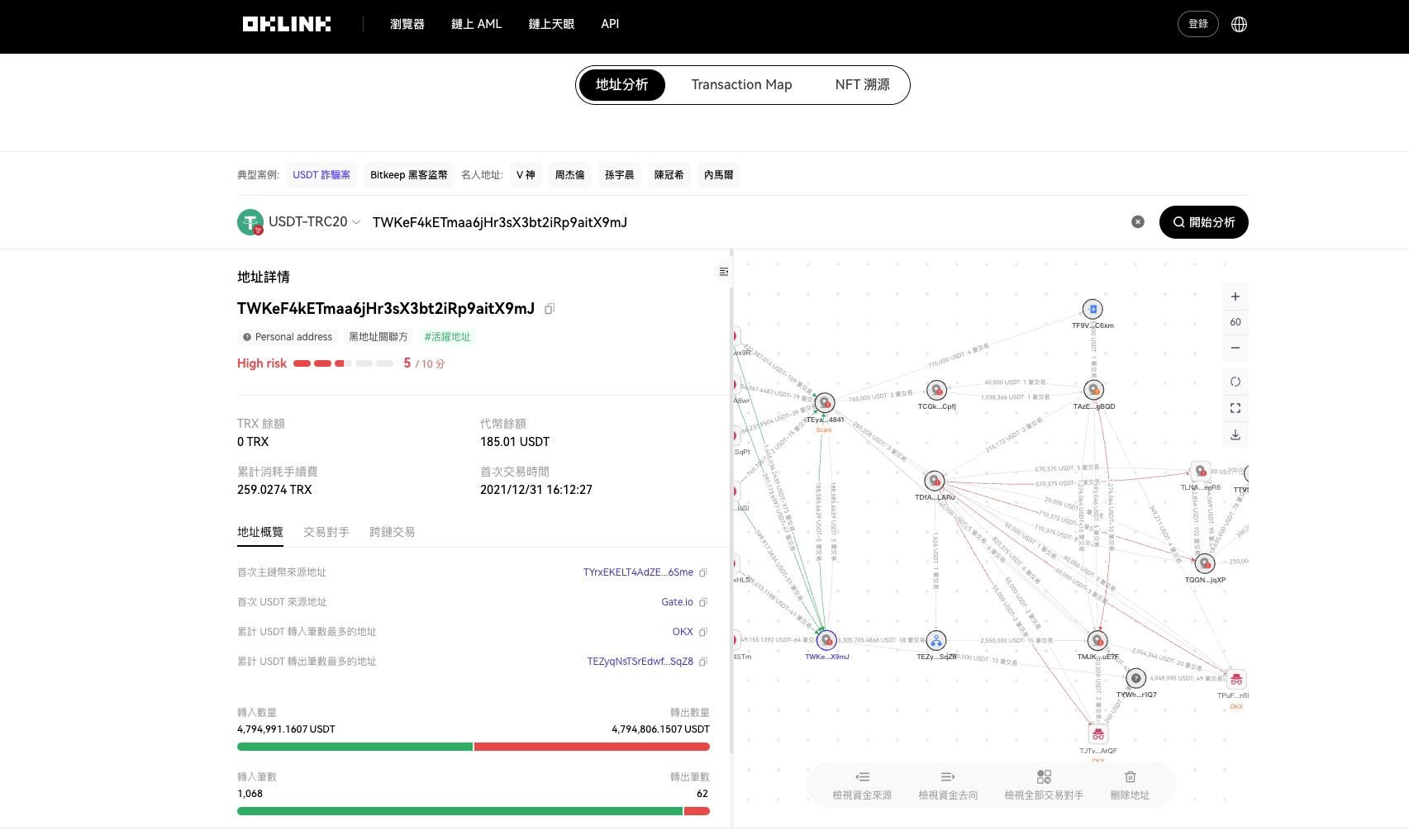The height and width of the screenshot is (840, 1409).
Task: Open the OKX address link
Action: coord(683,632)
